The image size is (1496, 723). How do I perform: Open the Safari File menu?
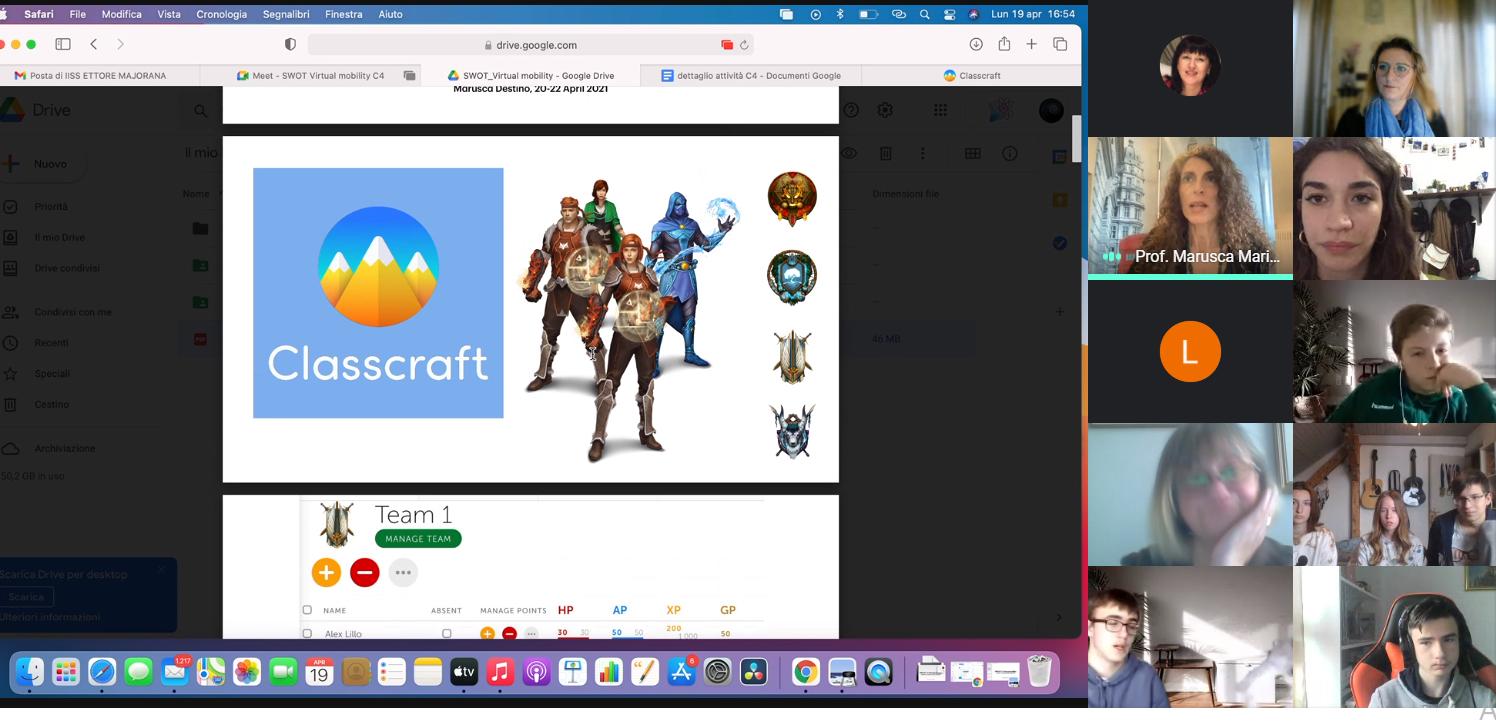point(77,14)
